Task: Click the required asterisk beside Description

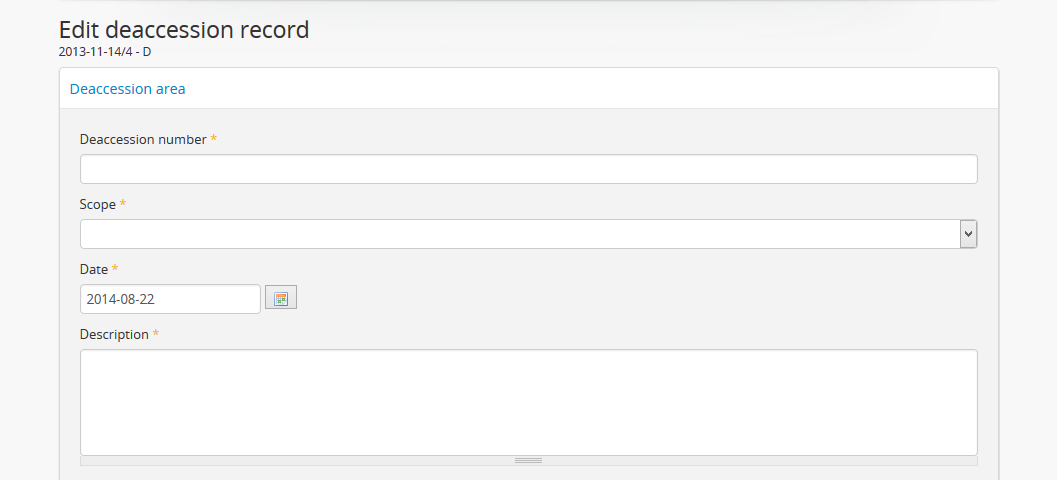Action: (x=156, y=334)
